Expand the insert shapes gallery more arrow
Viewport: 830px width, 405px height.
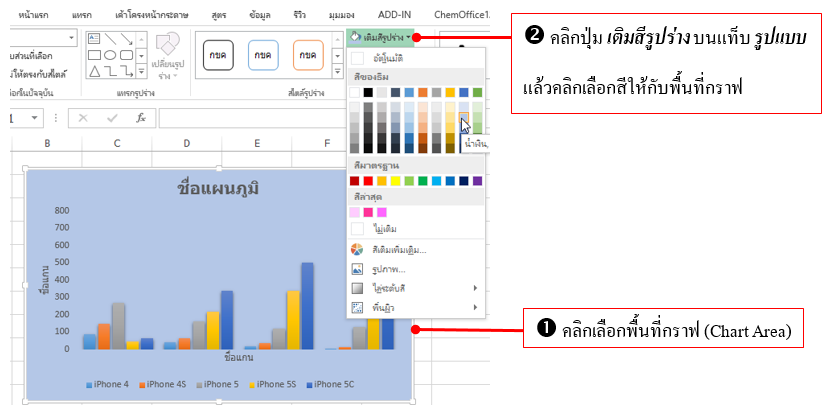141,70
